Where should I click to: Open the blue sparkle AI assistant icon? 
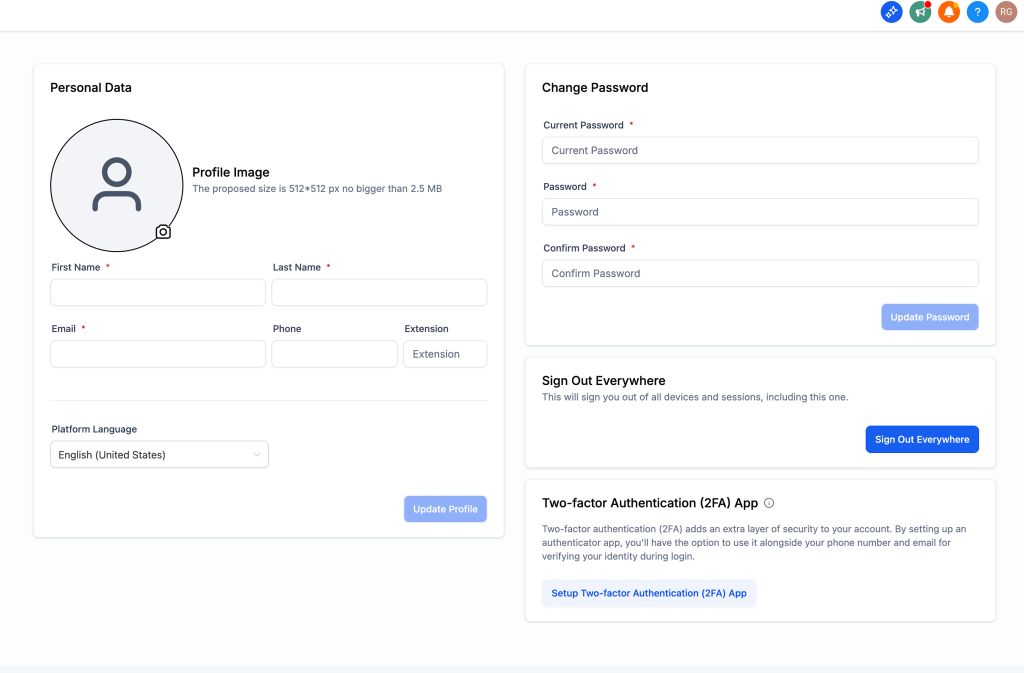click(891, 12)
